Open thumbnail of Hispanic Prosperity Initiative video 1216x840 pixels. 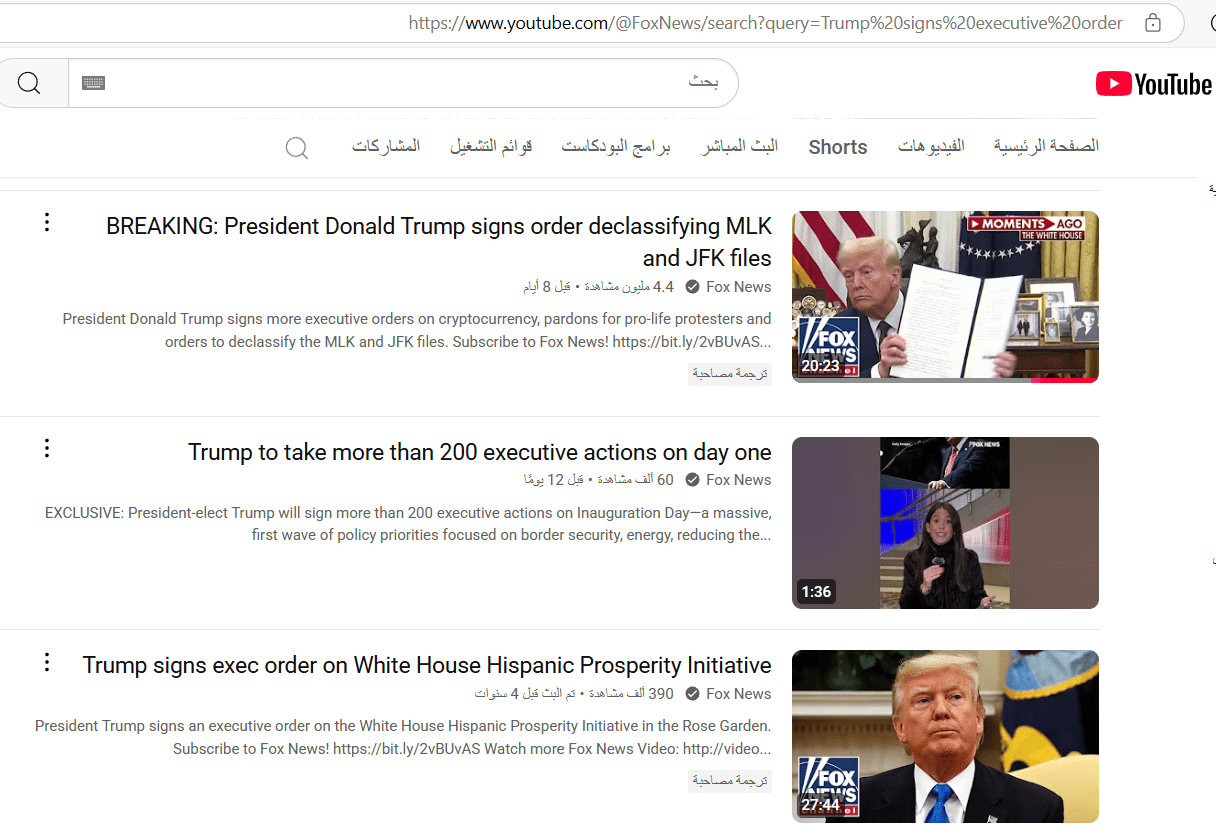[945, 736]
